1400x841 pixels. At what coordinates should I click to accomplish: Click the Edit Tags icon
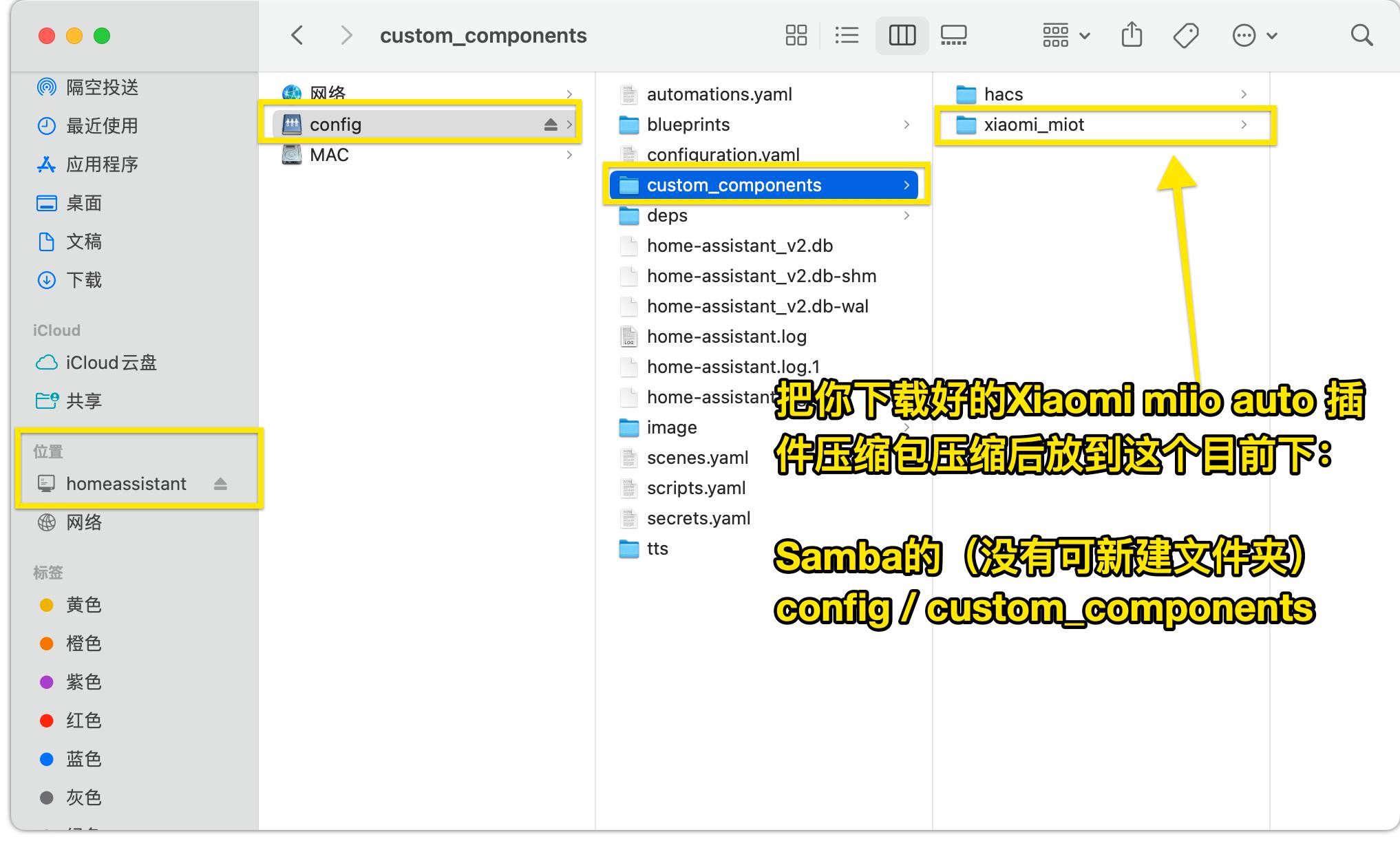pyautogui.click(x=1185, y=35)
